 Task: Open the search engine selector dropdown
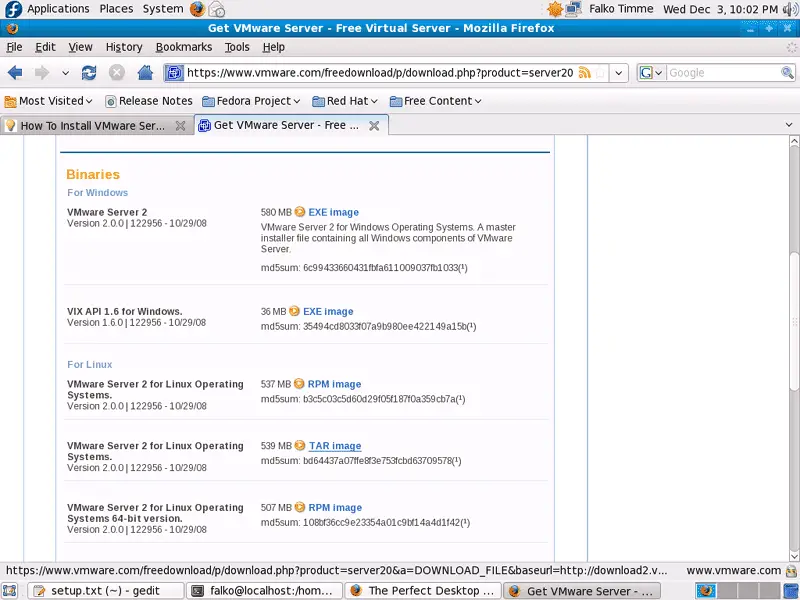[652, 73]
